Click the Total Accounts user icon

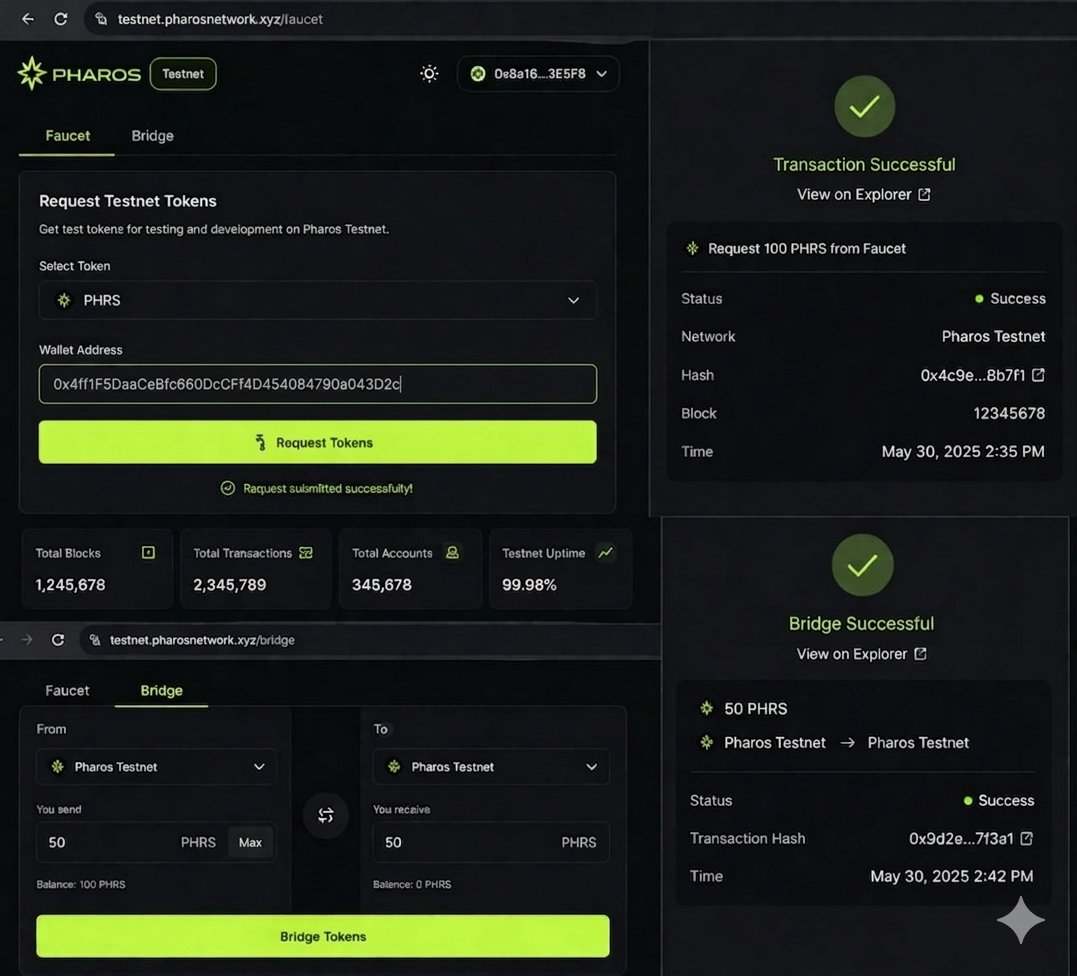coord(452,553)
